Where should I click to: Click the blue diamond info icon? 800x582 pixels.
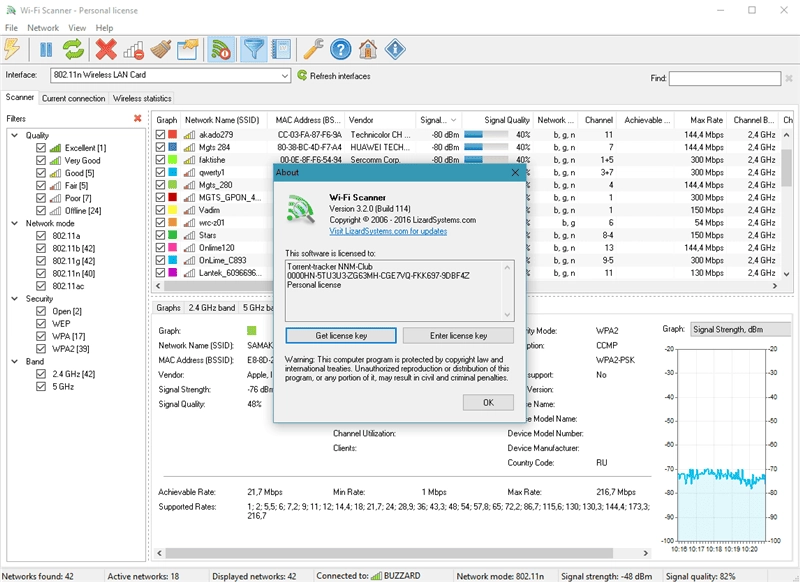point(395,49)
